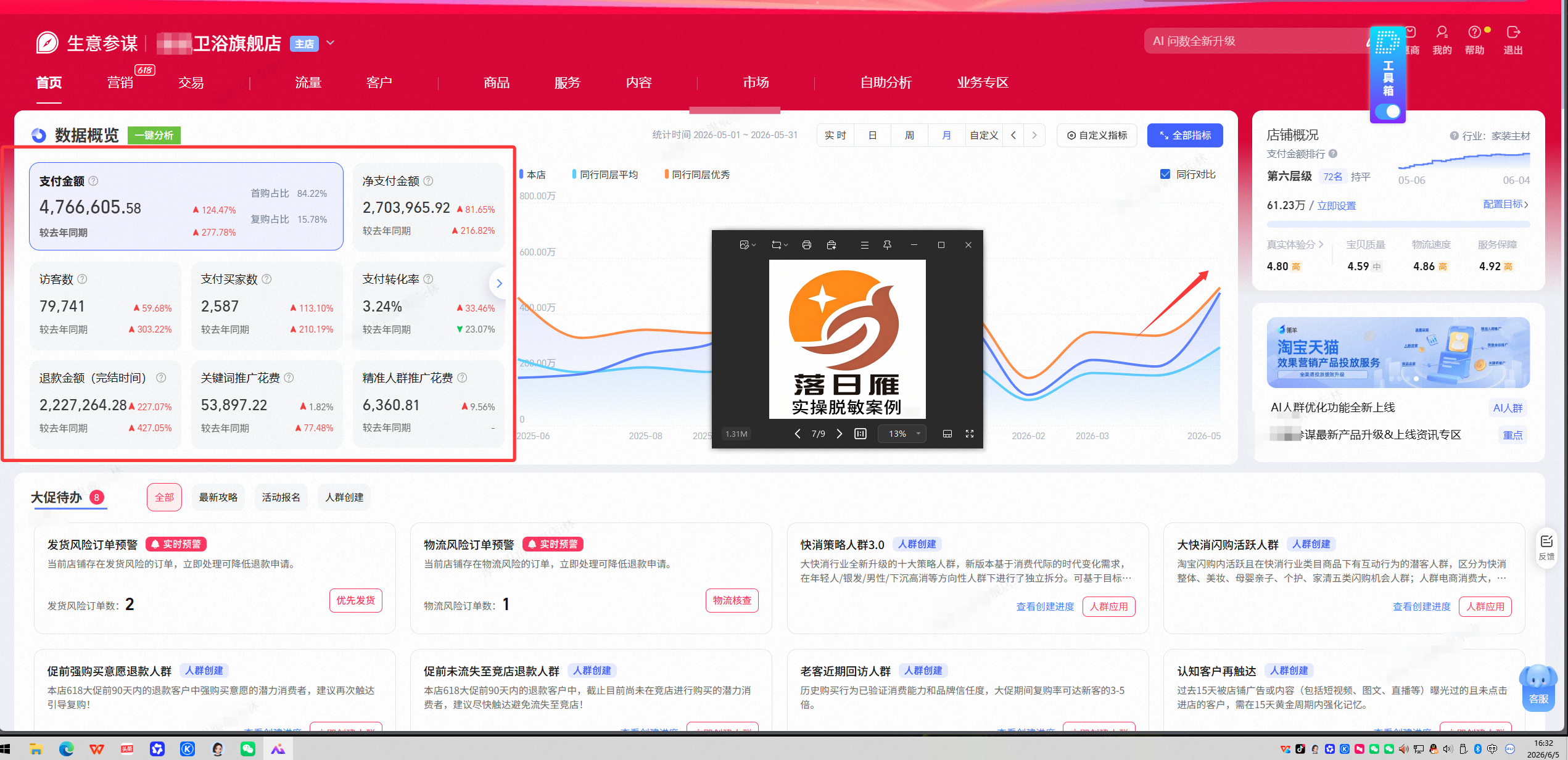Click the 立即设置 link
The height and width of the screenshot is (760, 1568).
pos(1337,205)
